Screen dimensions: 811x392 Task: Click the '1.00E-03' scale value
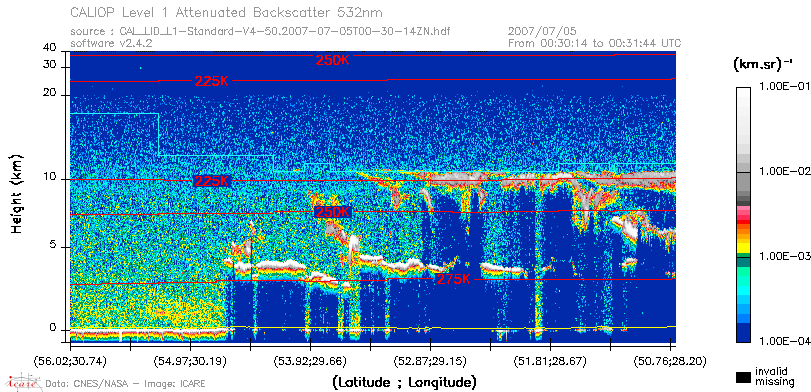[x=784, y=256]
